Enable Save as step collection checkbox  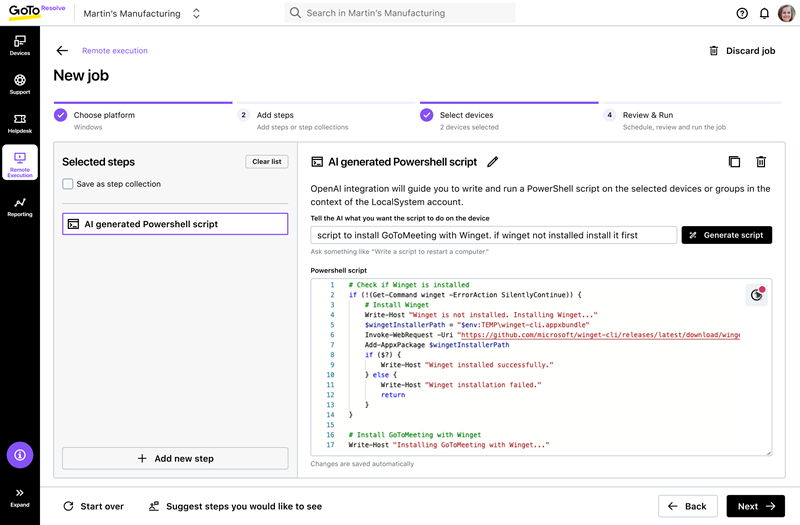[x=68, y=184]
